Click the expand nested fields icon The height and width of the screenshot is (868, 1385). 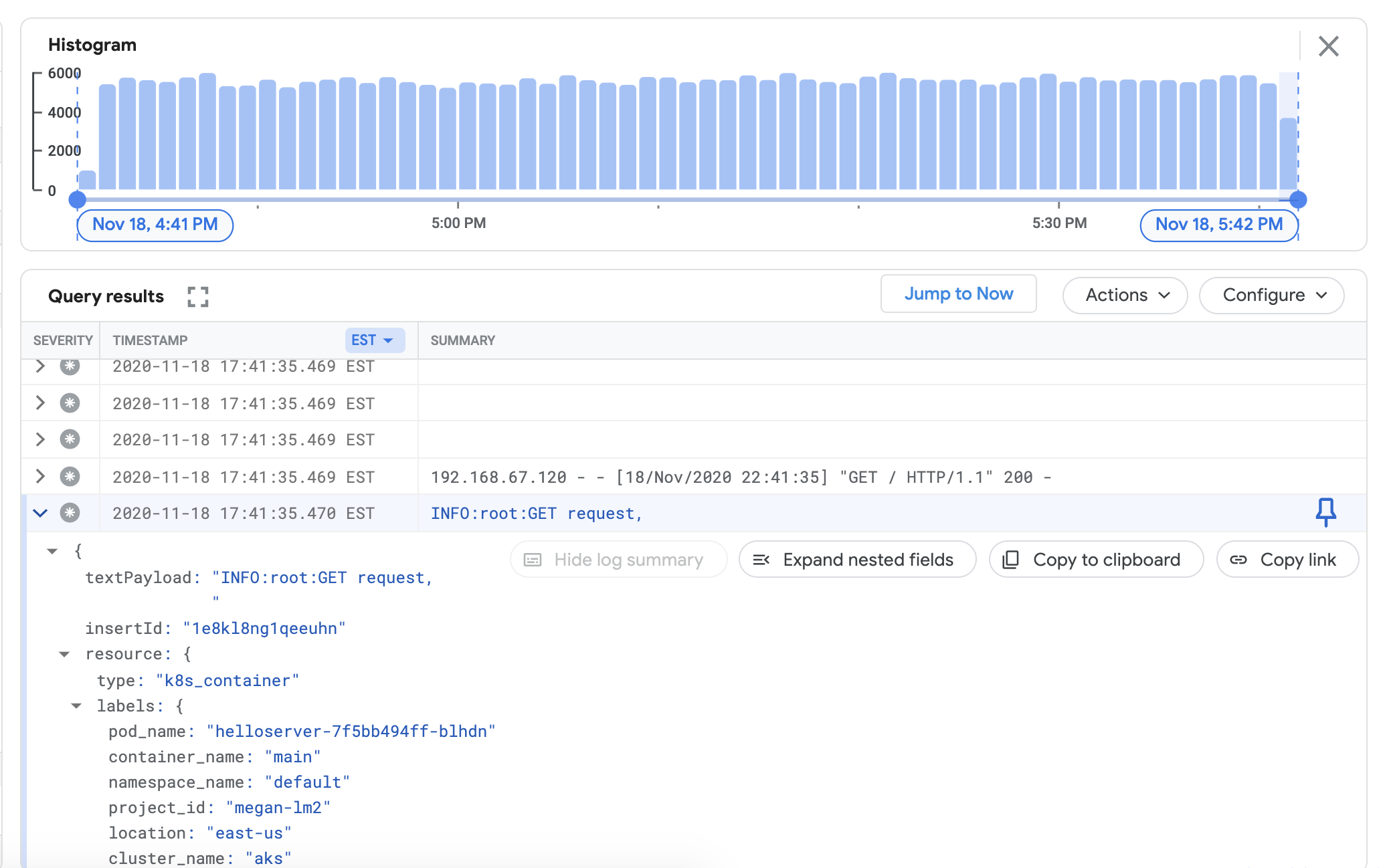(x=762, y=559)
